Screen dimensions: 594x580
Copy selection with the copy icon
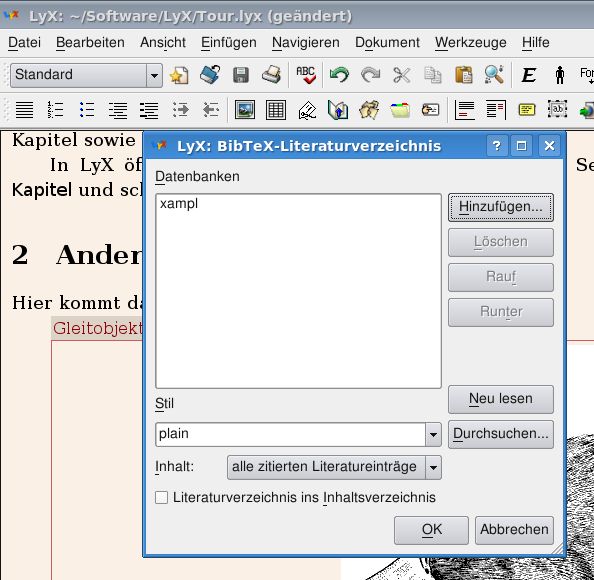pos(433,75)
